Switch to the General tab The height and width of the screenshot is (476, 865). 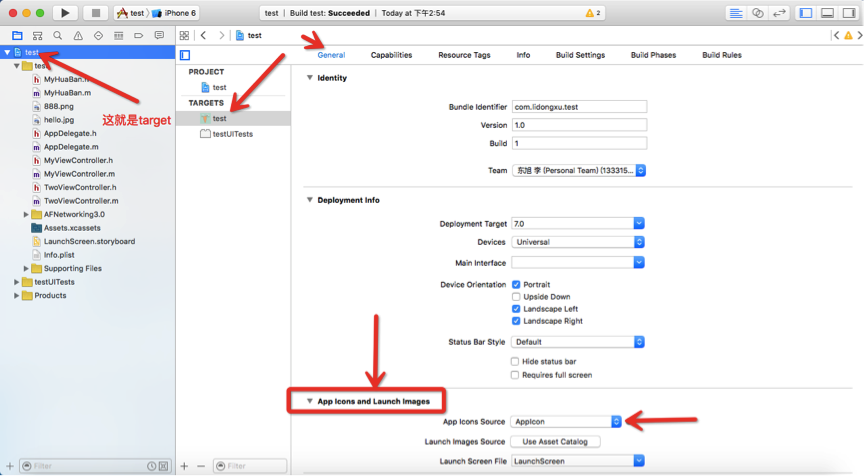331,55
